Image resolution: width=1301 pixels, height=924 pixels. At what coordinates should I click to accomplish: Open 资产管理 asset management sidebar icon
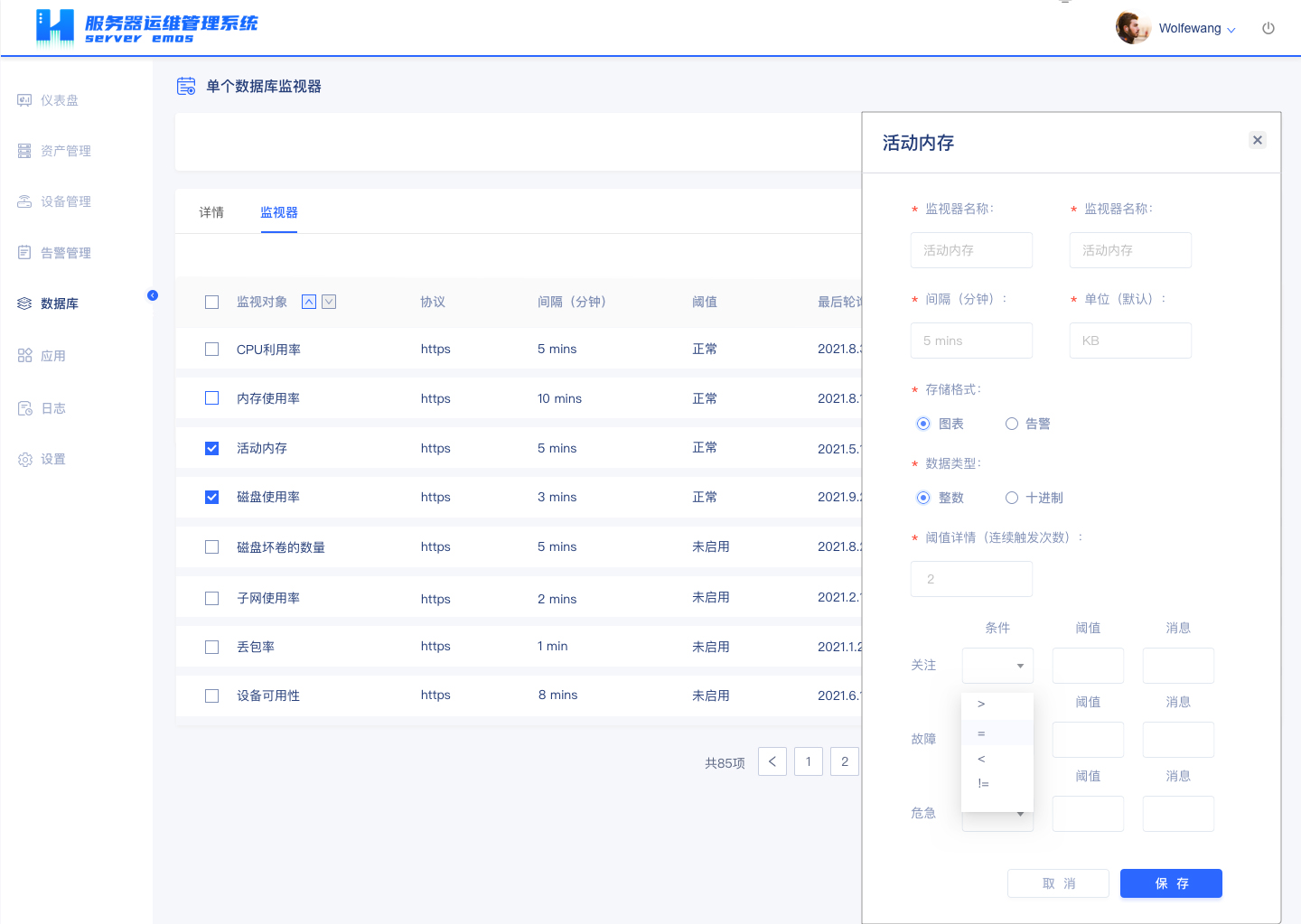[25, 151]
